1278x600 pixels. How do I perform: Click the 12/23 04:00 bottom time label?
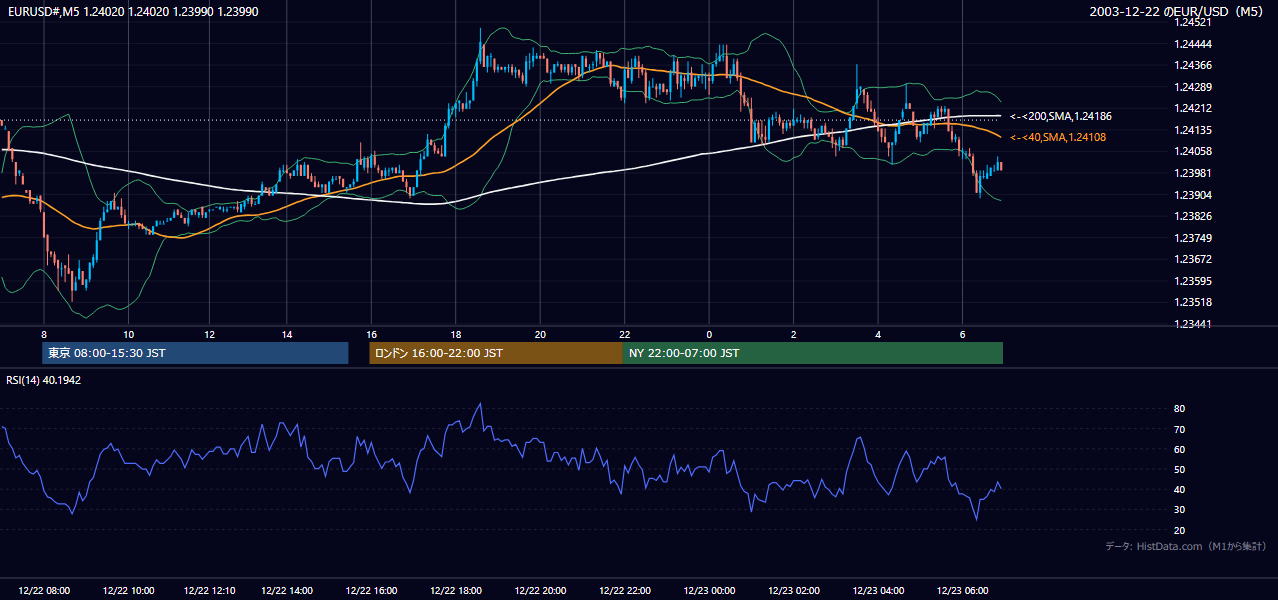[878, 591]
